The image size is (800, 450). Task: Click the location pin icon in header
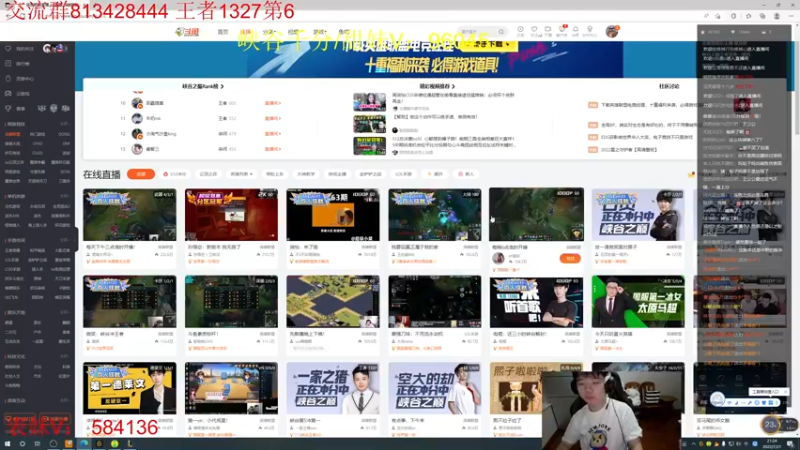pyautogui.click(x=590, y=30)
